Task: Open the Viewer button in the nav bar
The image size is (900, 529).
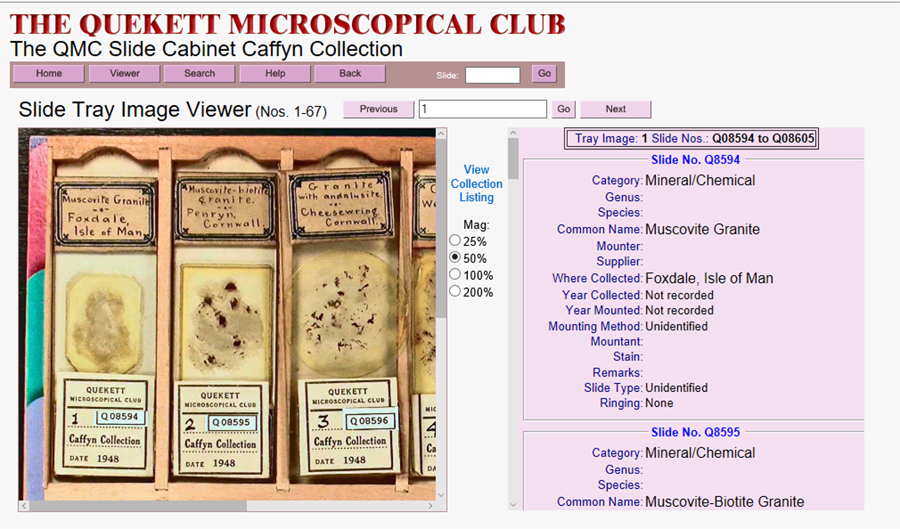Action: (125, 73)
